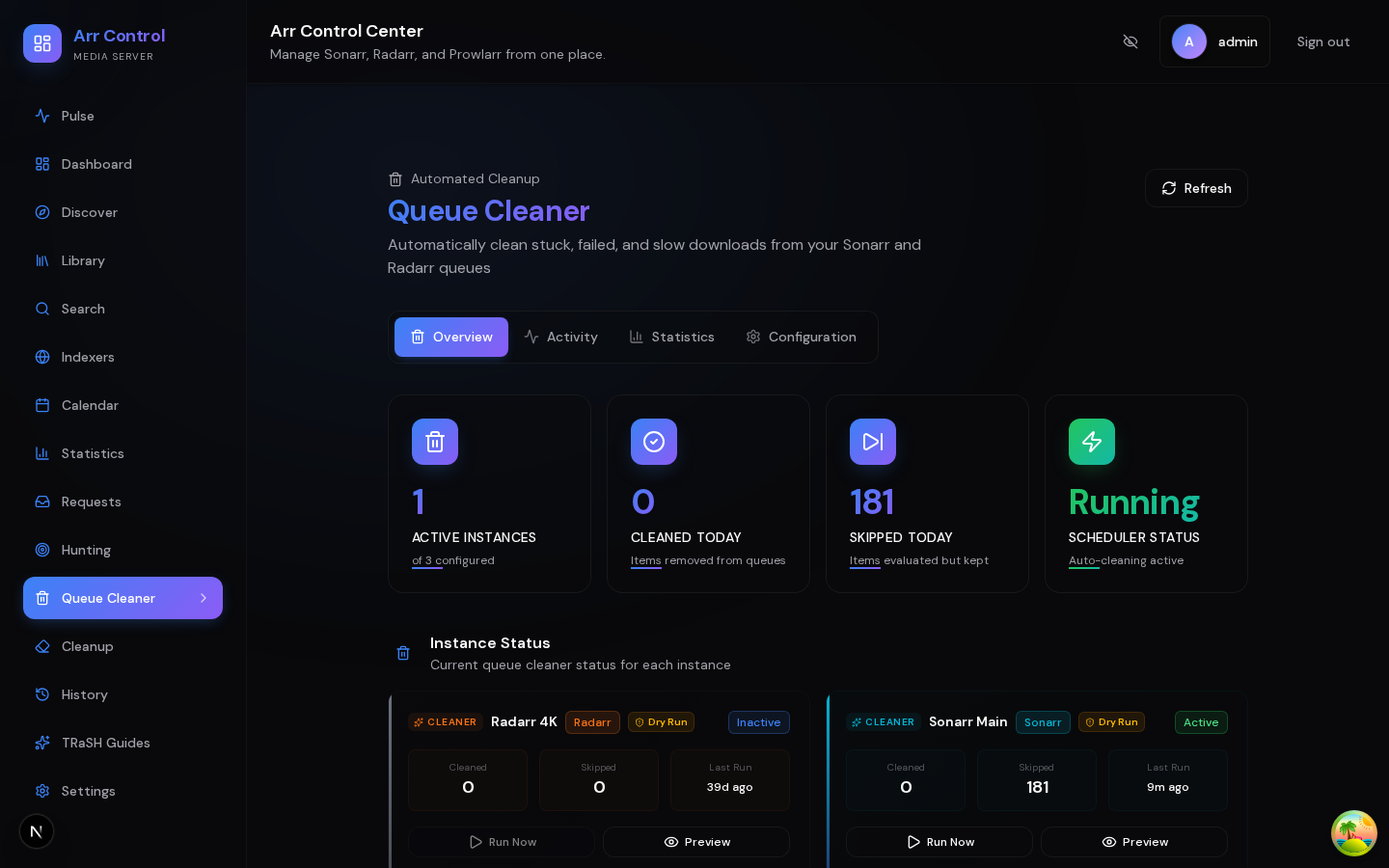Click the Radarr tag on Radarr 4K

[592, 722]
